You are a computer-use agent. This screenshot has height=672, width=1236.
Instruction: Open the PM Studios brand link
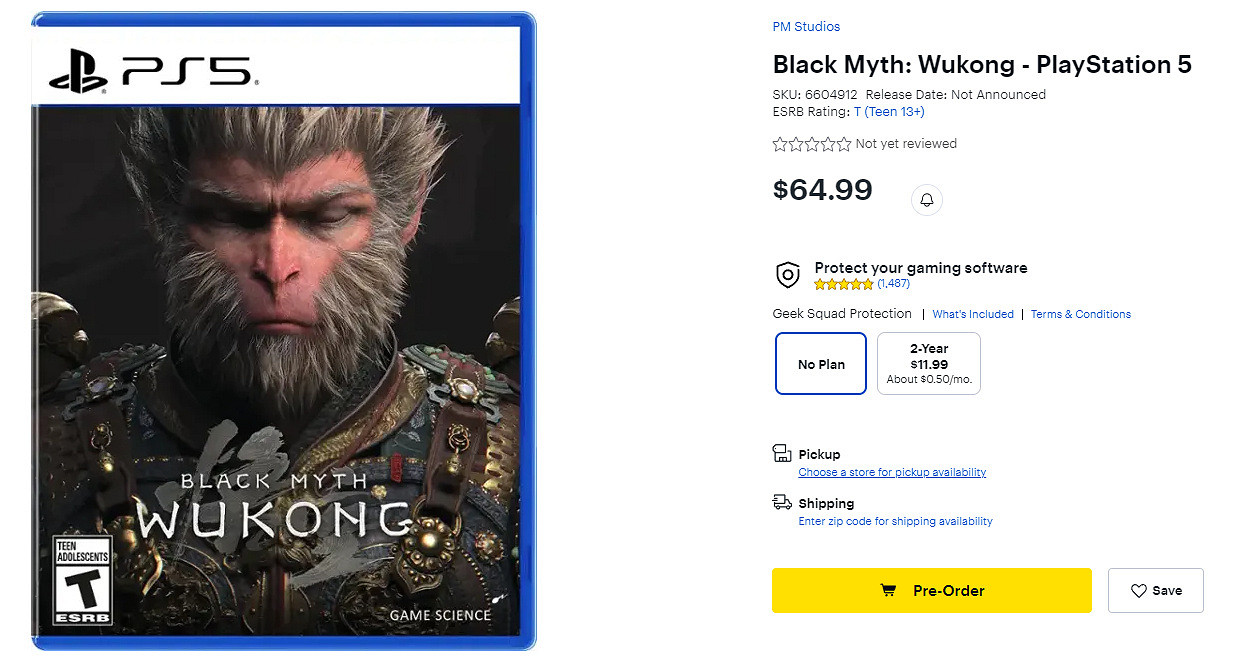tap(806, 27)
